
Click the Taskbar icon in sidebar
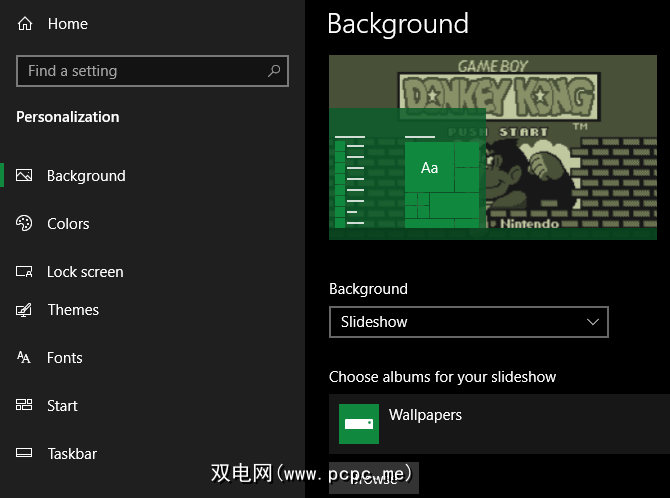25,454
